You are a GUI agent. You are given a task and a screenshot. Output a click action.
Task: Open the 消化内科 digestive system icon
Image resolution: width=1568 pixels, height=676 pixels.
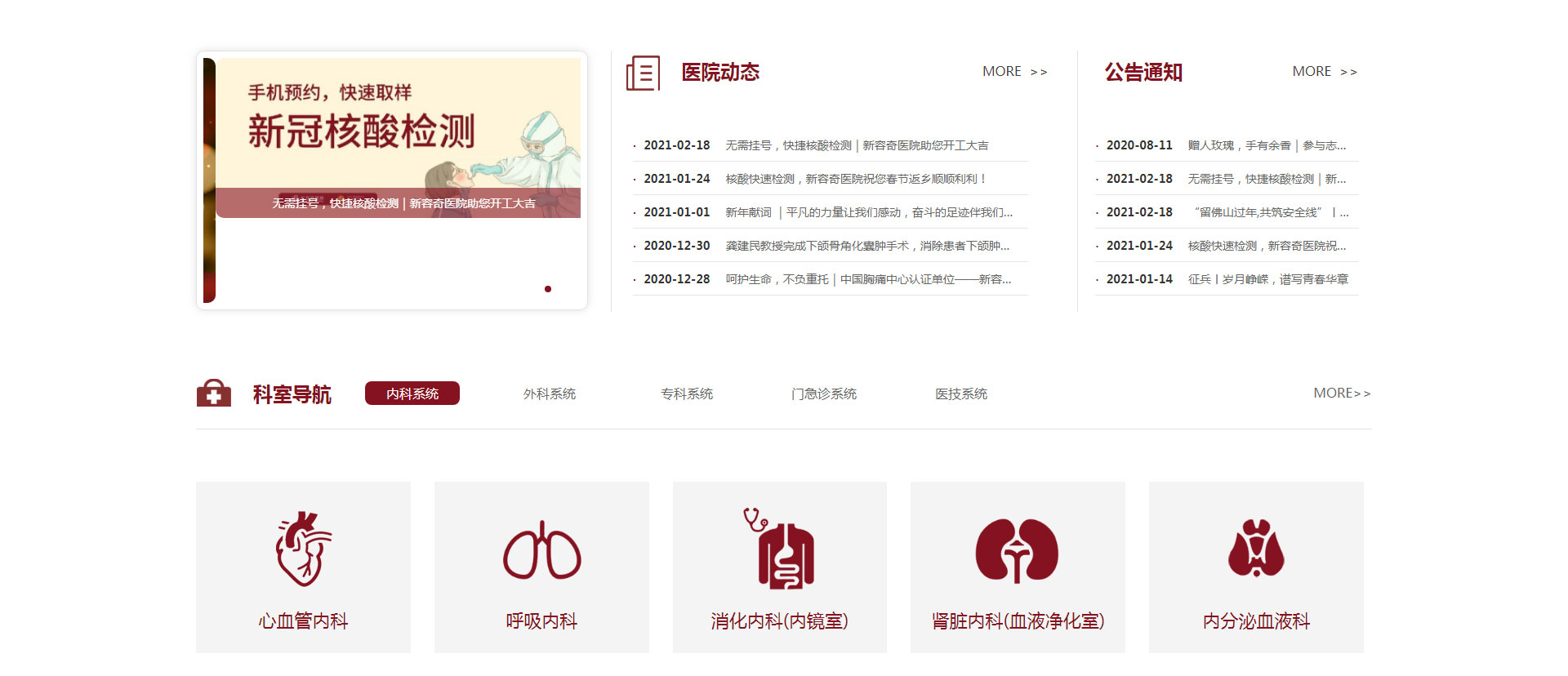pyautogui.click(x=779, y=549)
